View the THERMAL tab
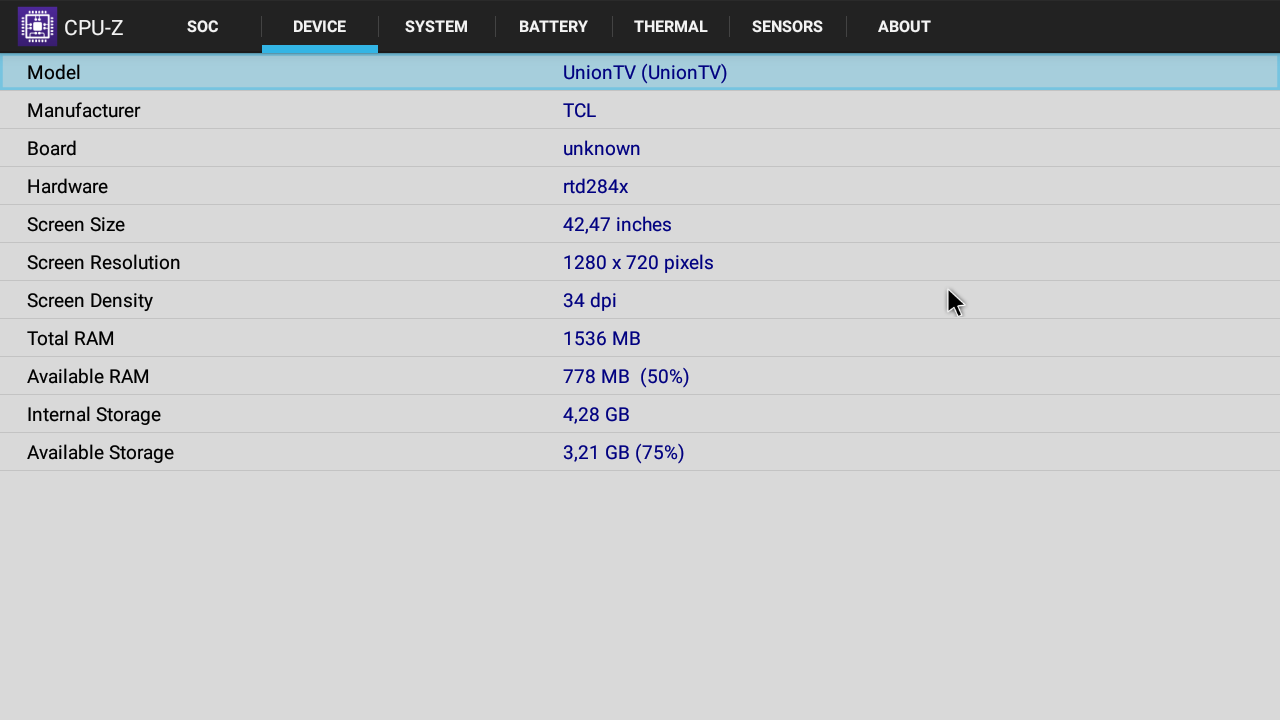Image resolution: width=1280 pixels, height=720 pixels. pos(670,27)
